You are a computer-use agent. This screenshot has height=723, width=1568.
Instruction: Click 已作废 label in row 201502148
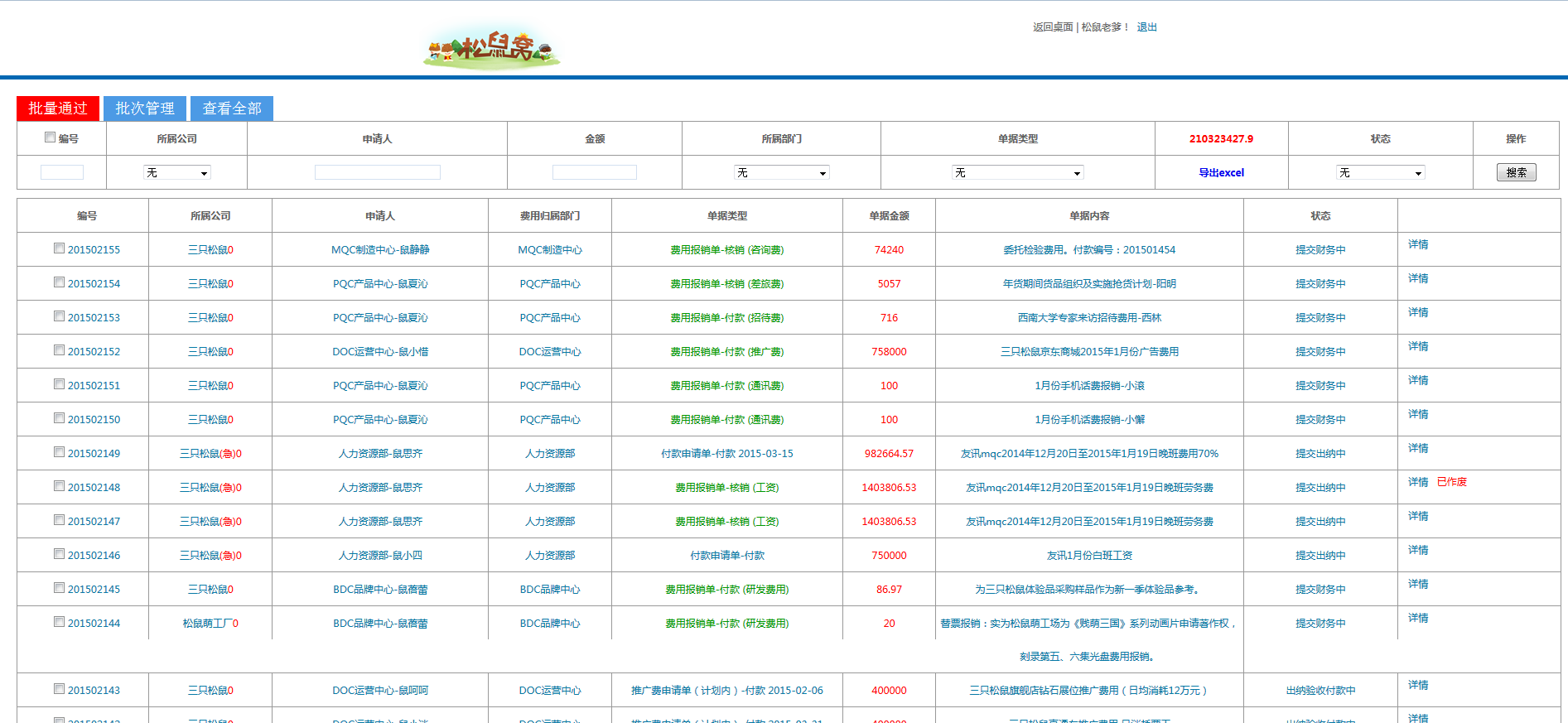click(1451, 483)
